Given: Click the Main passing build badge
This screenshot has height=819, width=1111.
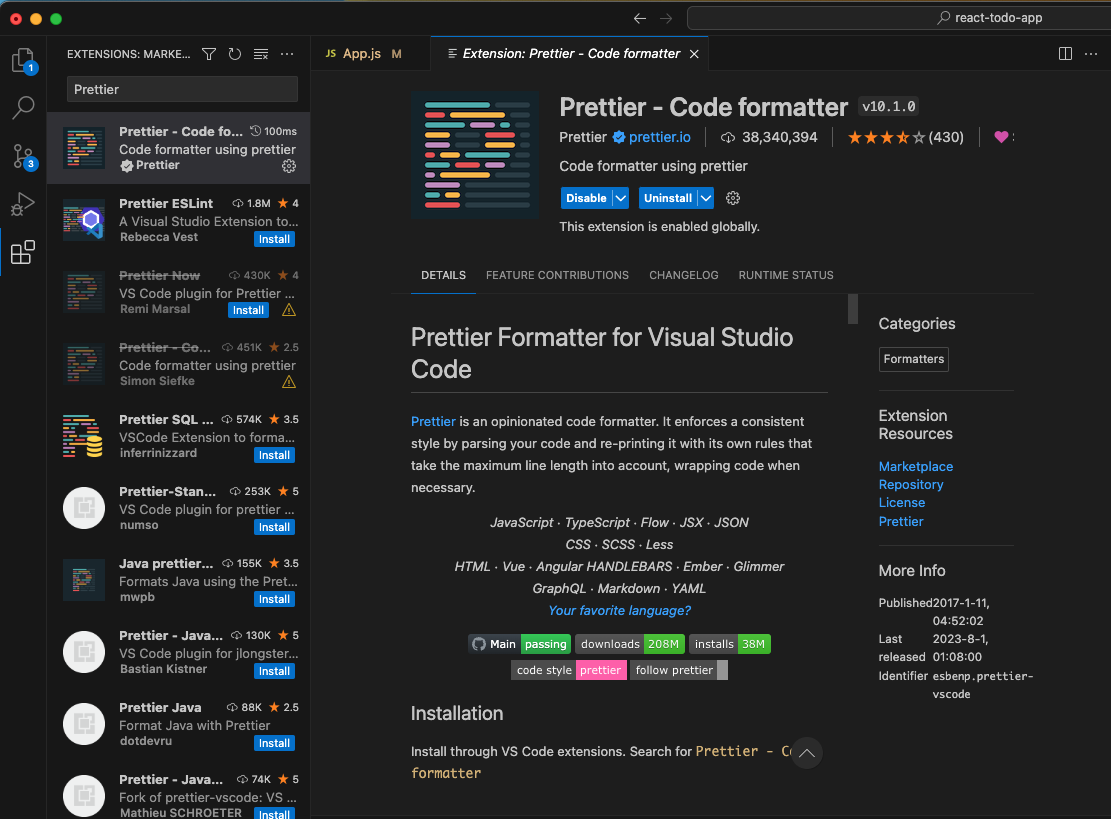Looking at the screenshot, I should click(519, 644).
